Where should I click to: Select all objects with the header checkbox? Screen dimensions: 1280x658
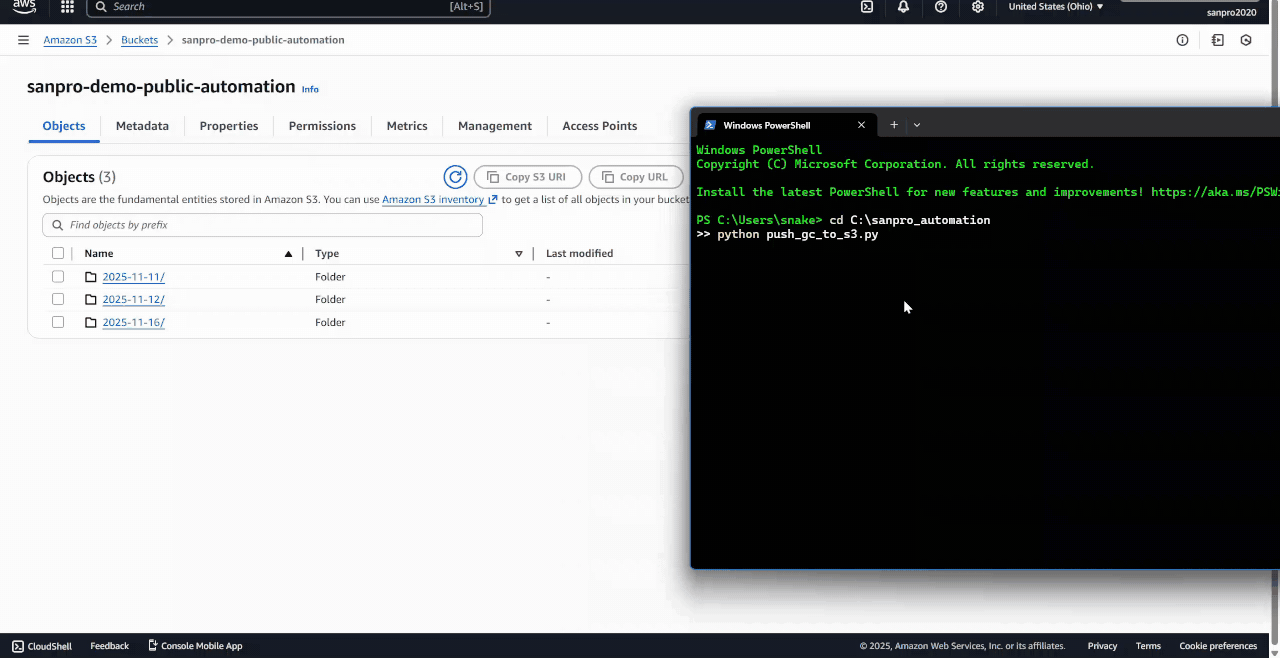(57, 253)
